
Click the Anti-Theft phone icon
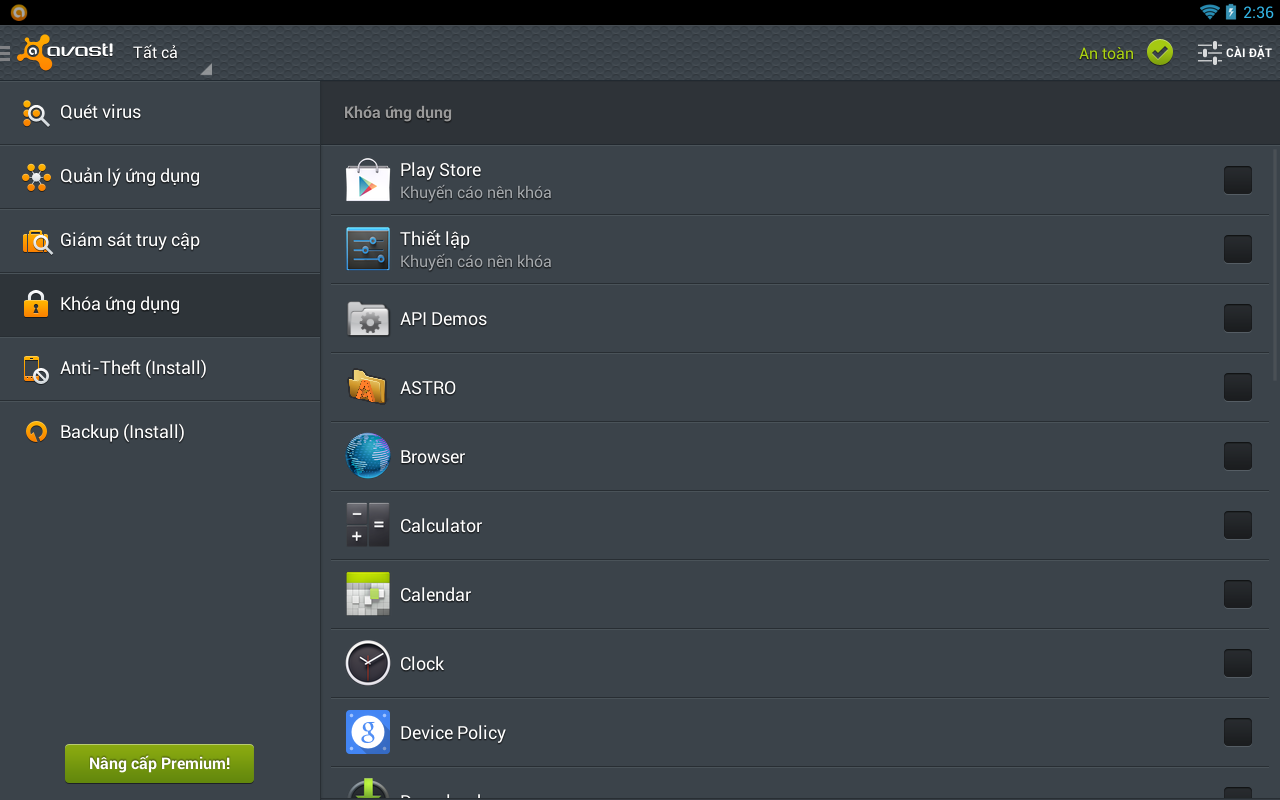tap(36, 369)
